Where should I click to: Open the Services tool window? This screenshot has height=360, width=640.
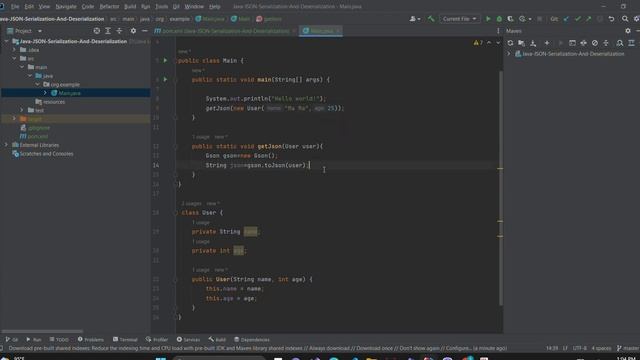(188, 340)
